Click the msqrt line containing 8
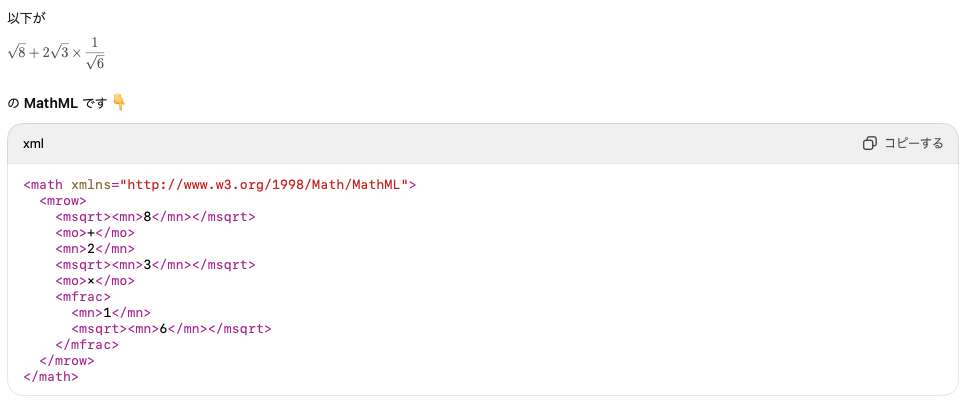Image resolution: width=967 pixels, height=405 pixels. click(x=155, y=217)
